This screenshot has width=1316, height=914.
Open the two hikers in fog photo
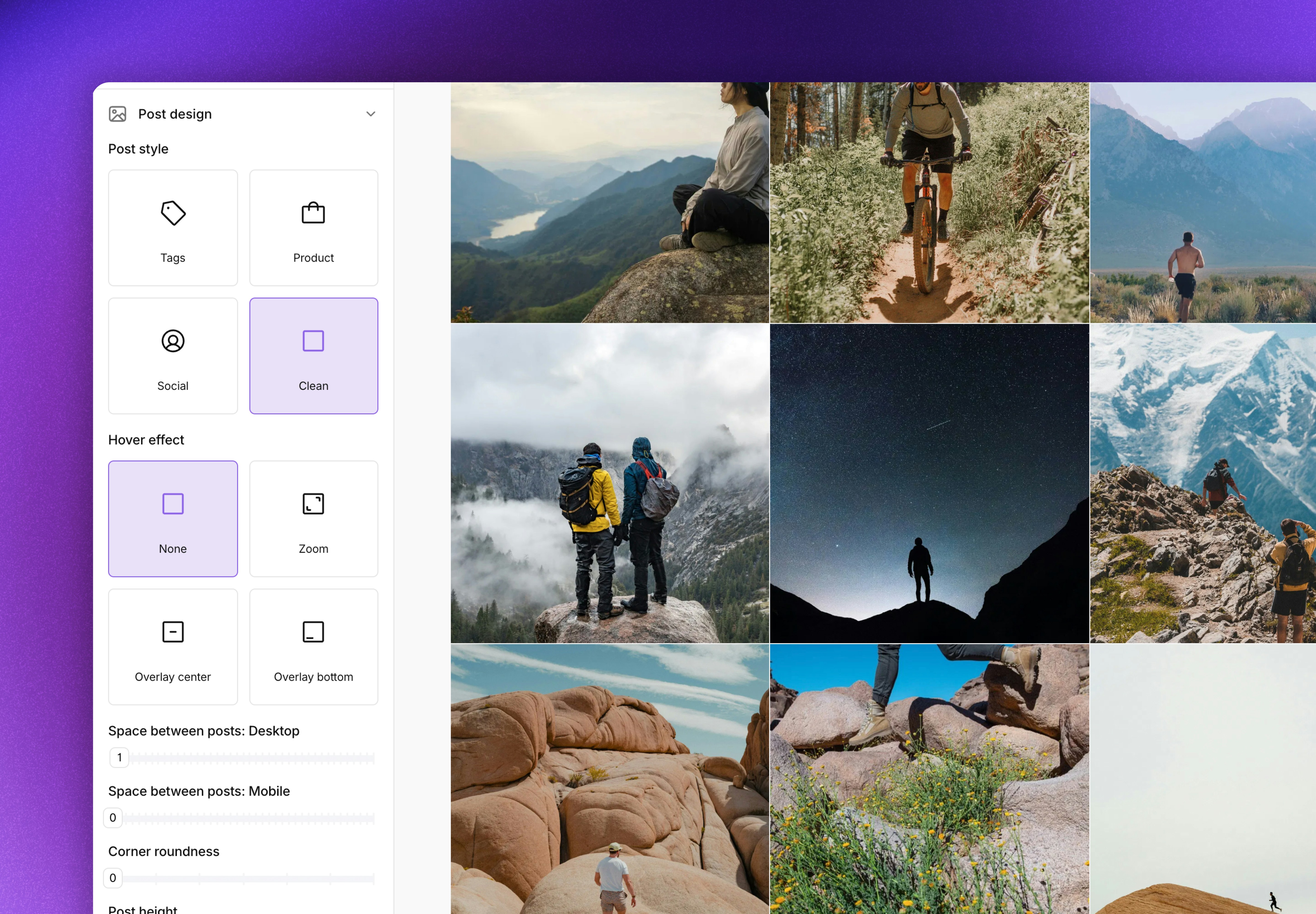(x=609, y=483)
